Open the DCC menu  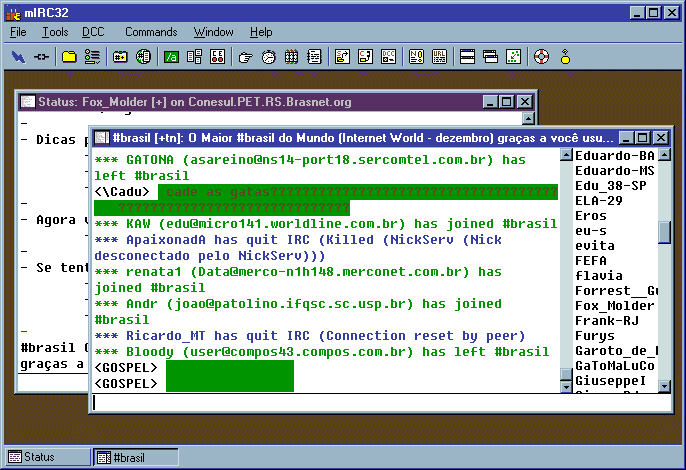(x=93, y=32)
